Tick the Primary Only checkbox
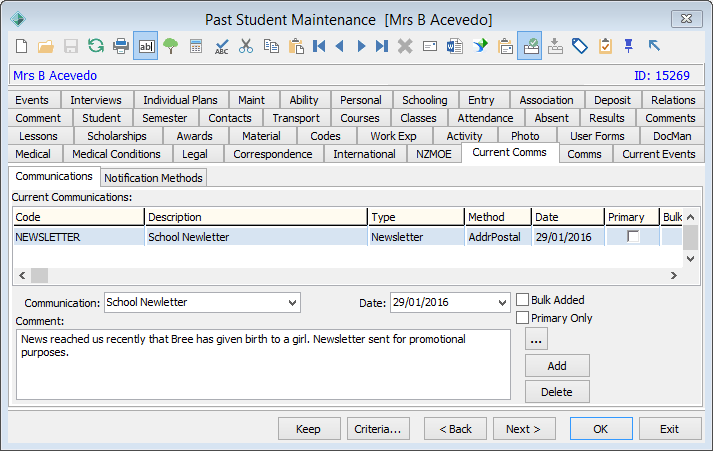This screenshot has width=713, height=451. pyautogui.click(x=522, y=317)
